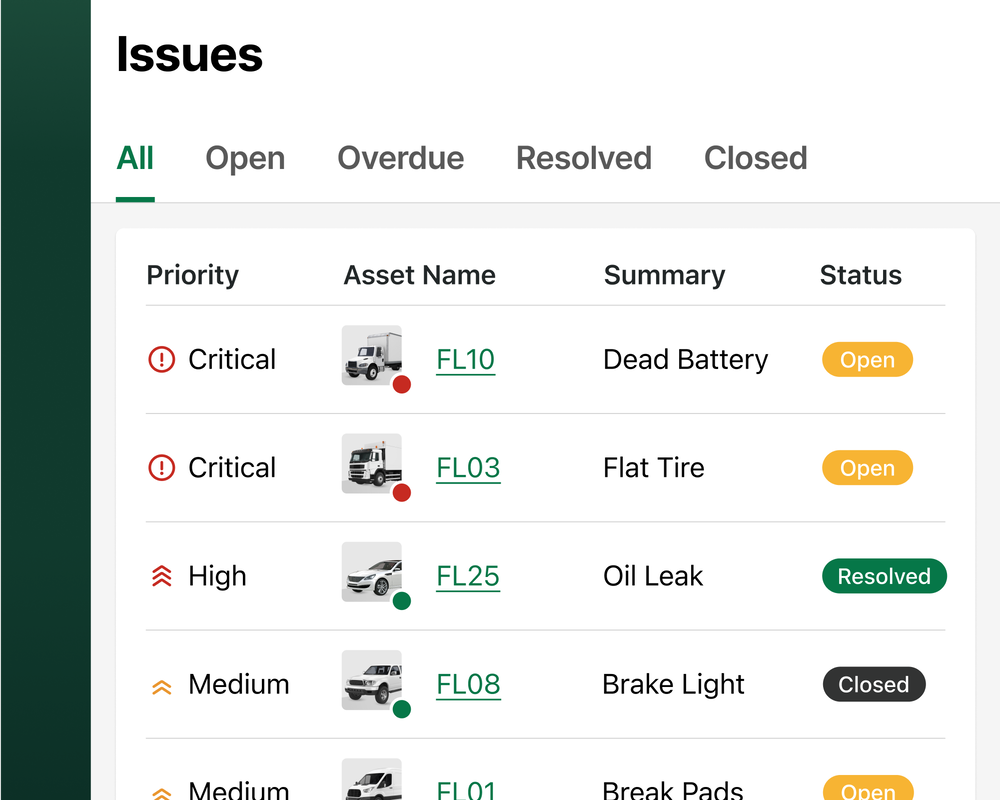Open the FL08 pickup thumbnail

[x=372, y=680]
